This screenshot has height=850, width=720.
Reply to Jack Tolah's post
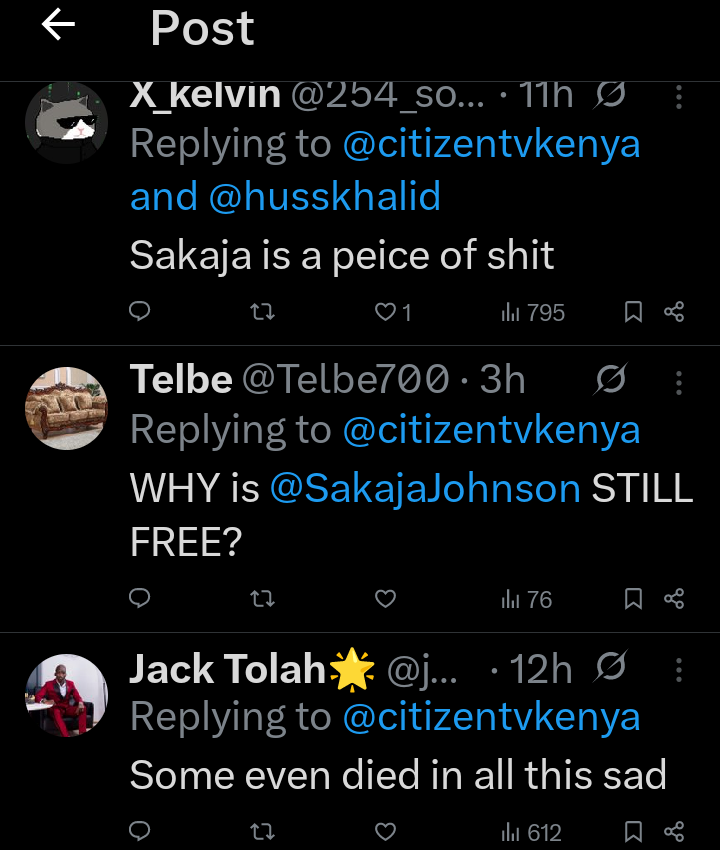click(x=141, y=831)
